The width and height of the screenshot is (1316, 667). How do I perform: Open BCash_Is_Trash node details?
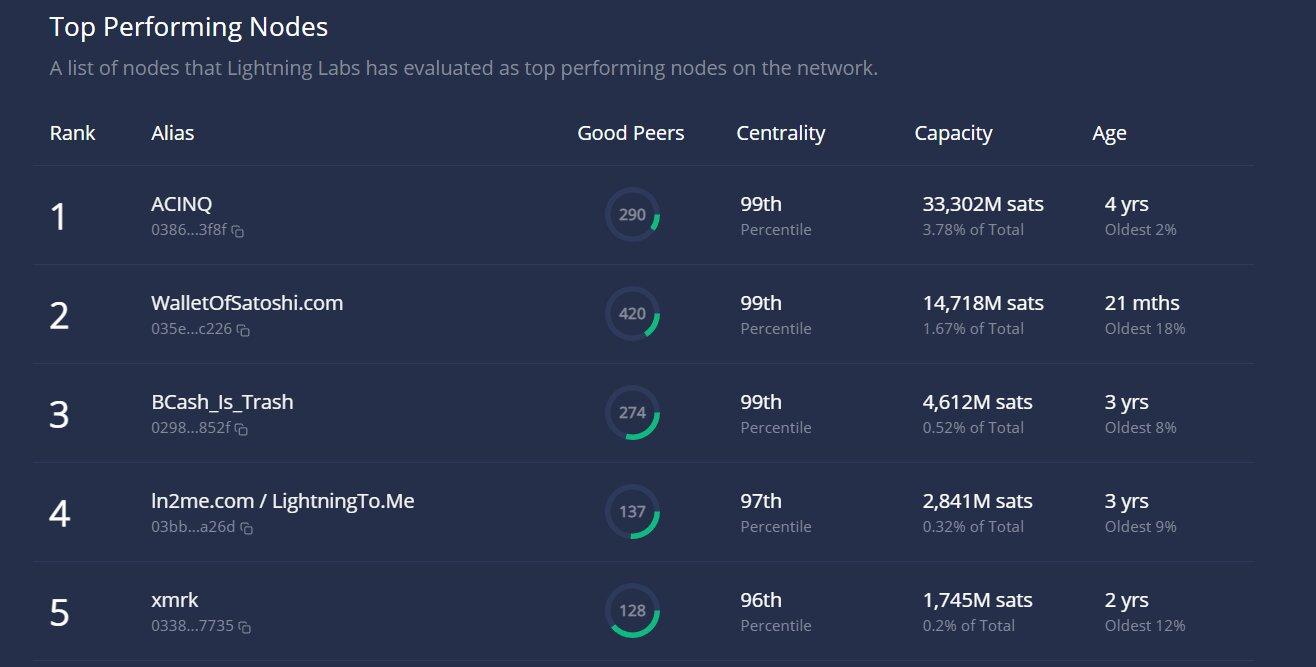pyautogui.click(x=222, y=402)
